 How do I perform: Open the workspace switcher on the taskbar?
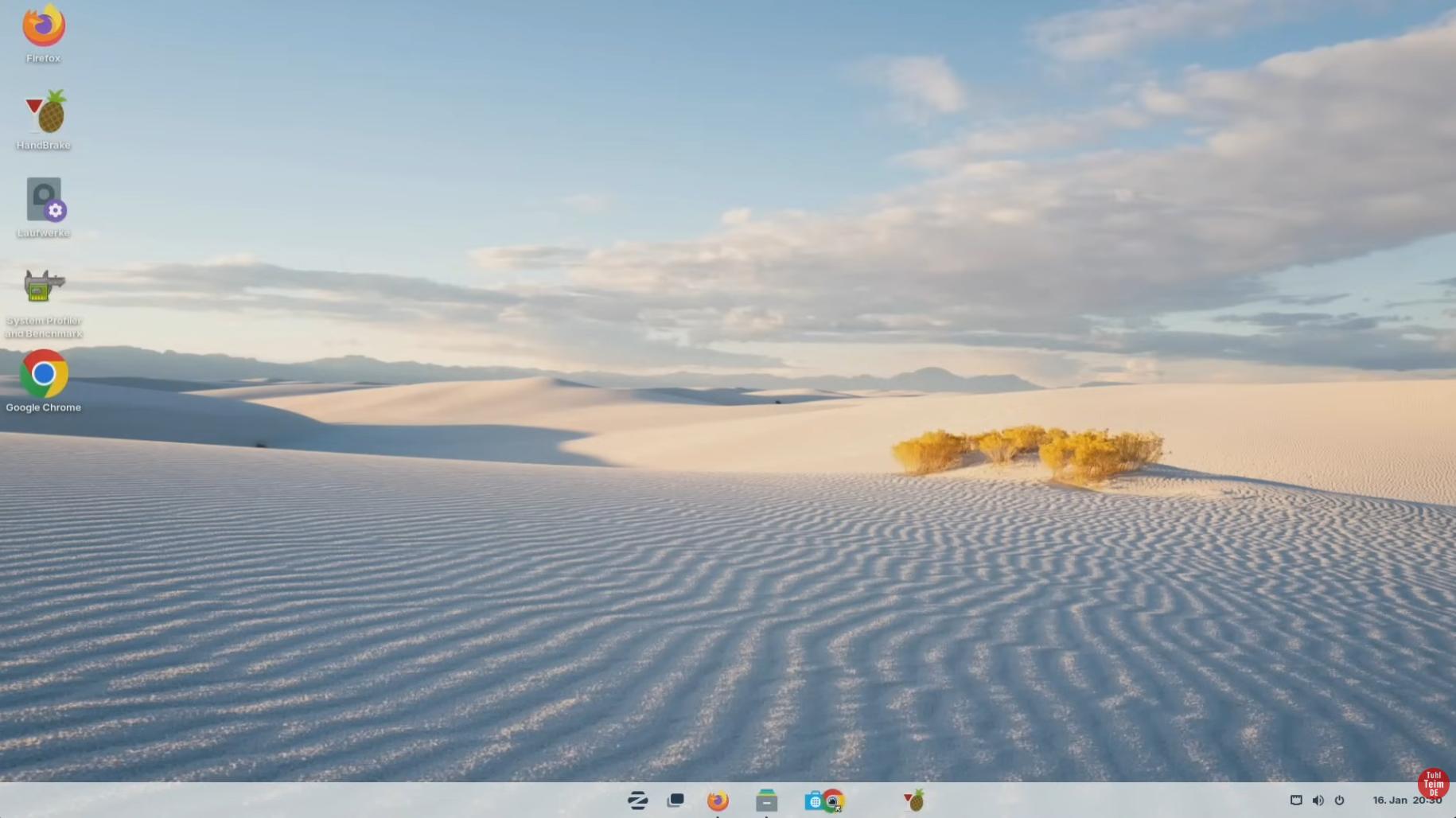[675, 800]
